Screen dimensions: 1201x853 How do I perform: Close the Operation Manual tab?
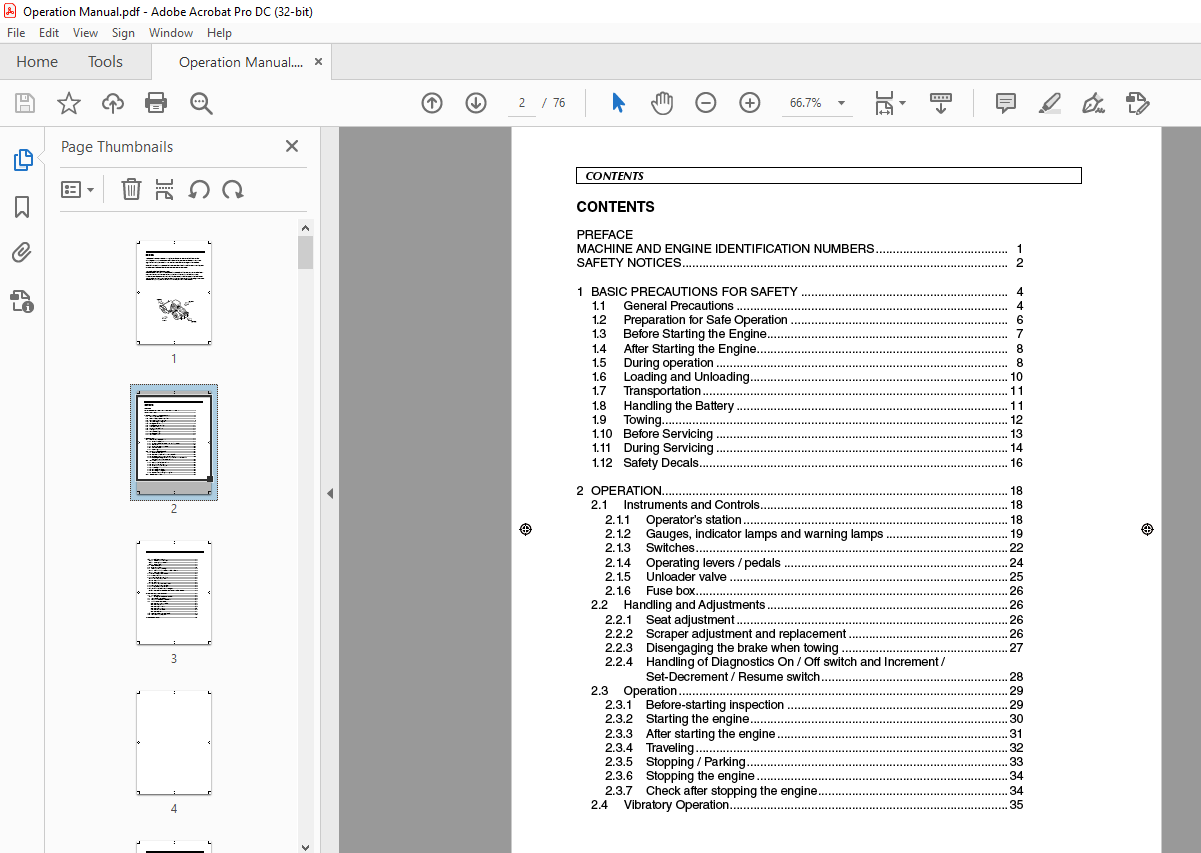point(319,62)
